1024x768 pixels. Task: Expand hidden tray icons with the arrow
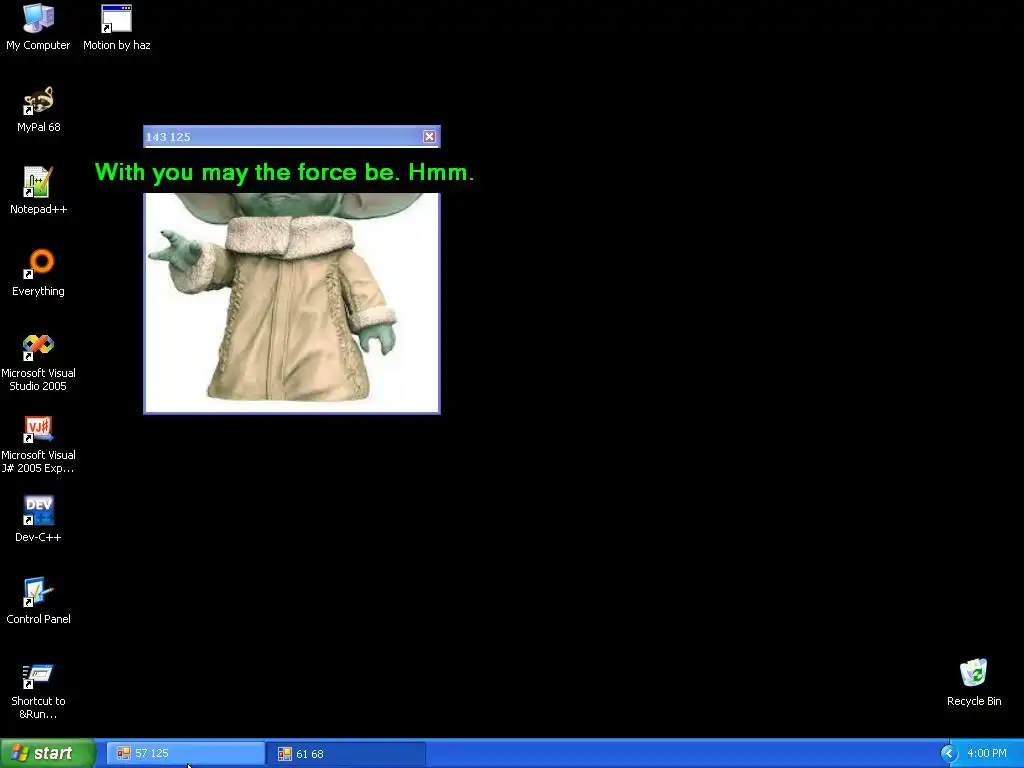tap(948, 754)
